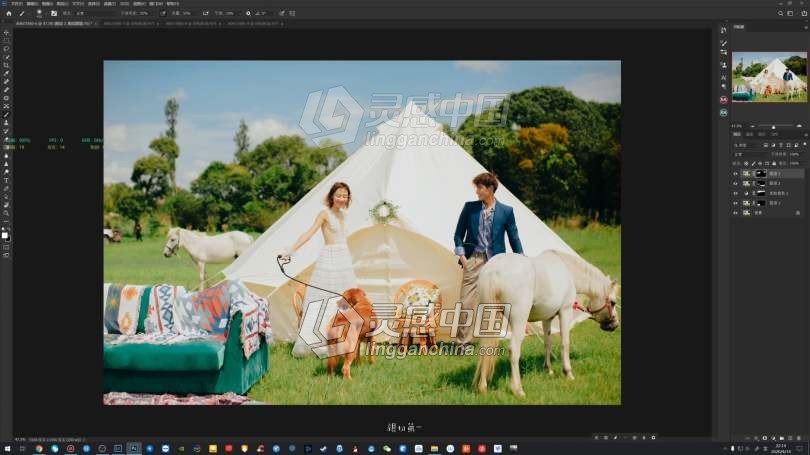Toggle lock all padlock in Layers panel
The height and width of the screenshot is (455, 810).
click(x=774, y=164)
